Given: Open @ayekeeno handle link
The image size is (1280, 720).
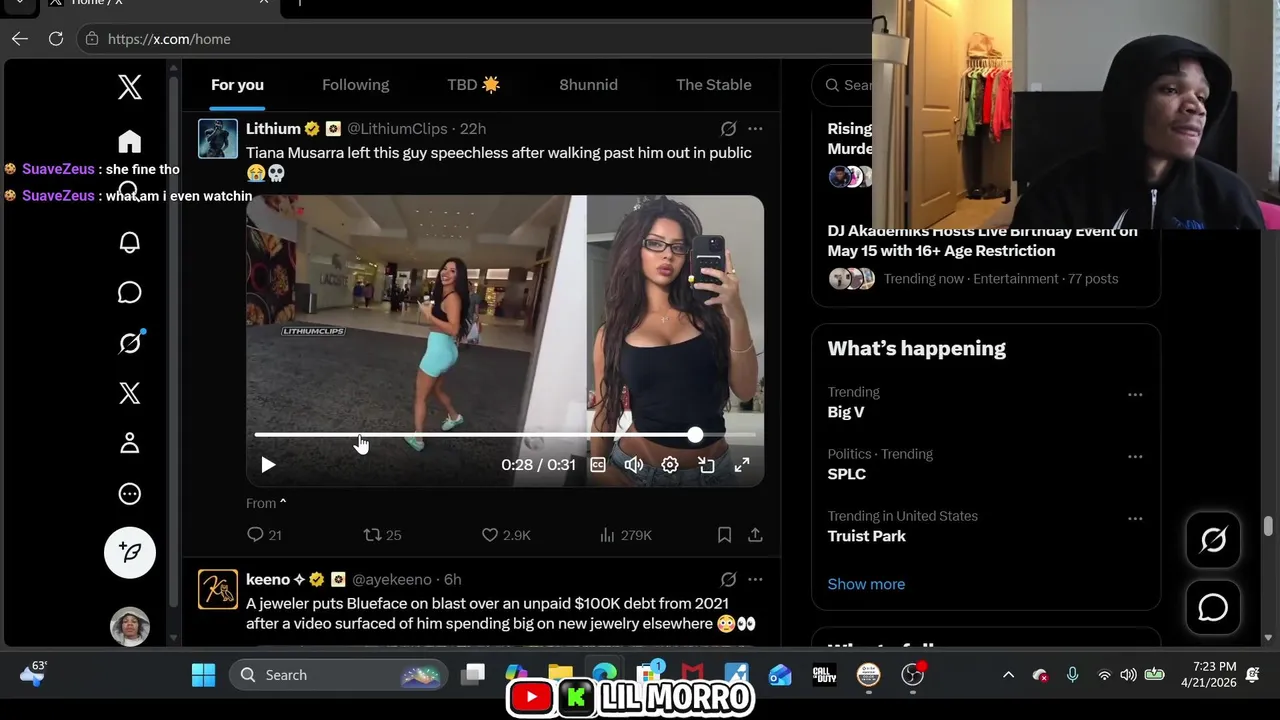Looking at the screenshot, I should (392, 580).
